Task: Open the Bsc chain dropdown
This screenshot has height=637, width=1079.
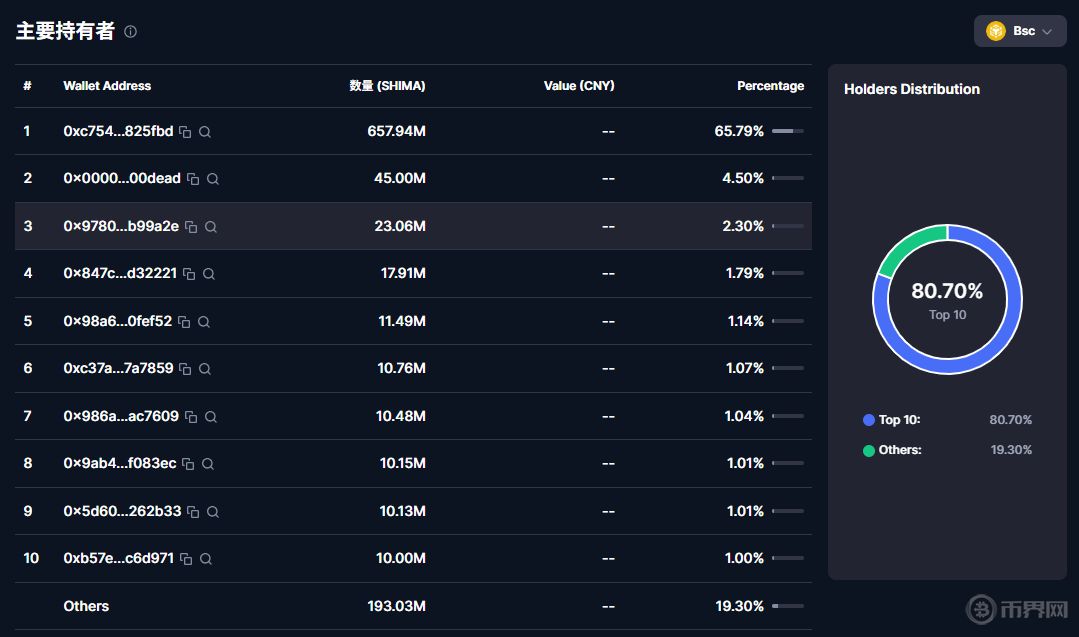Action: point(1019,31)
